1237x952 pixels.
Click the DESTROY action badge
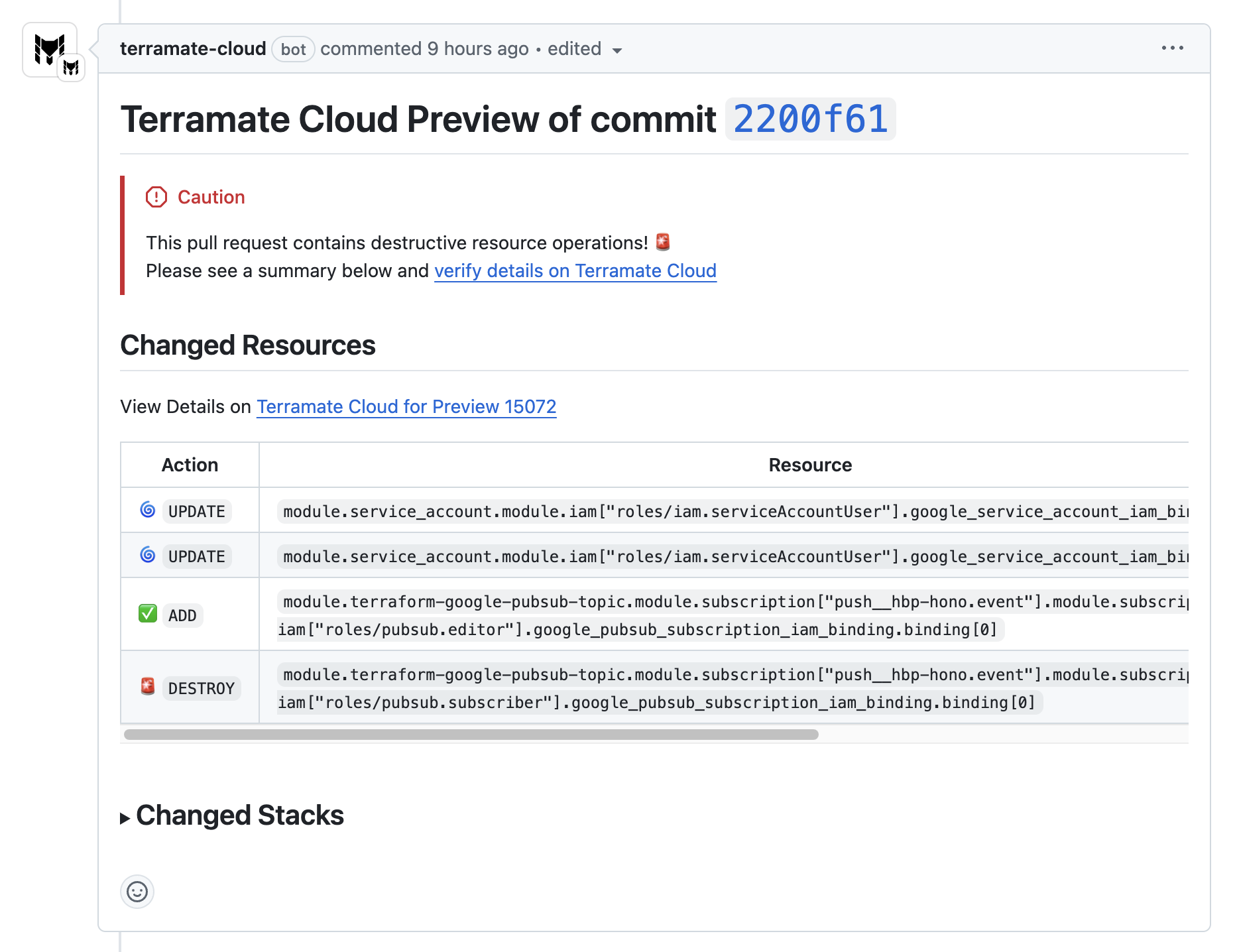click(x=202, y=688)
